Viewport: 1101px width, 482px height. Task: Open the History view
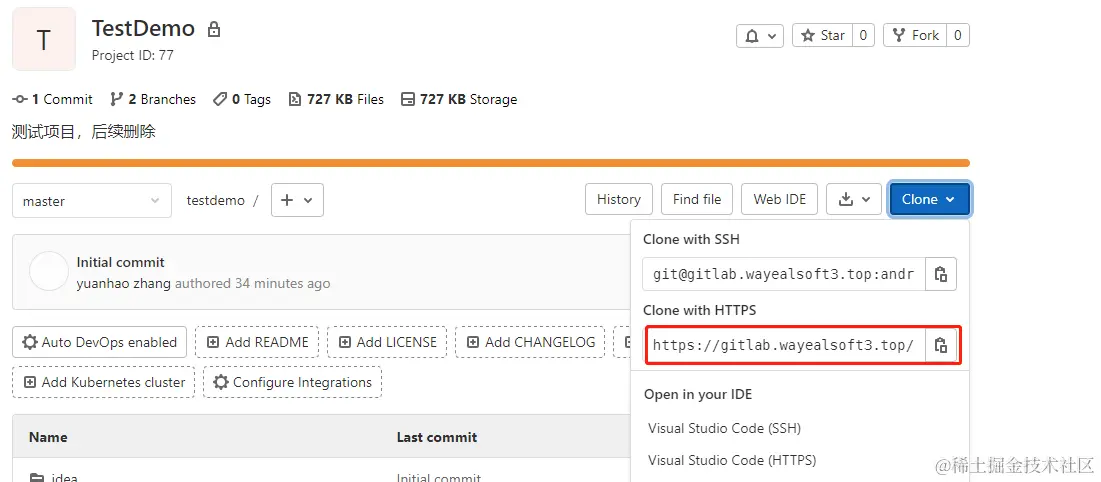point(618,200)
